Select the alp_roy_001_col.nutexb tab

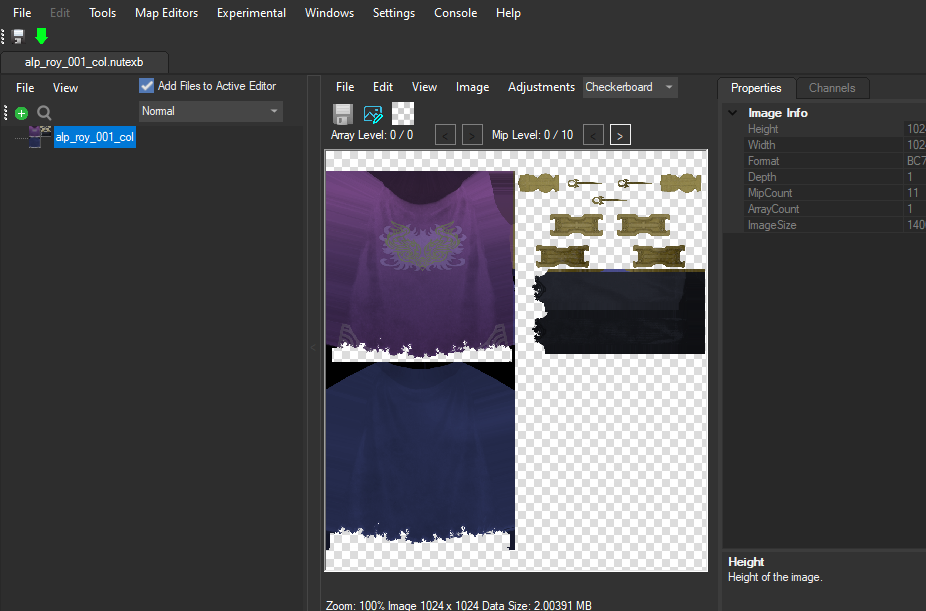pyautogui.click(x=84, y=61)
